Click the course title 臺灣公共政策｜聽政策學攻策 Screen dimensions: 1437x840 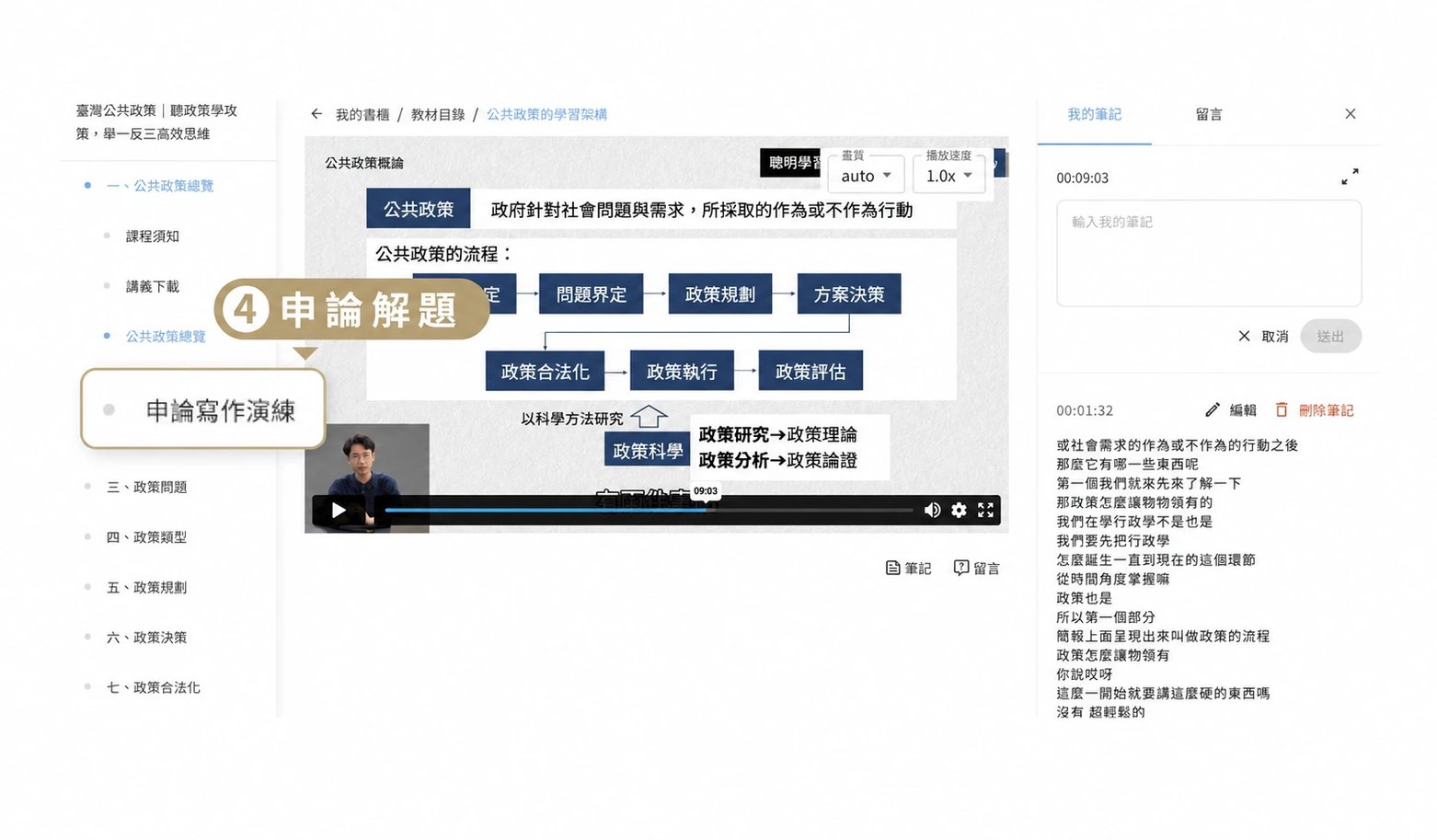click(x=156, y=121)
